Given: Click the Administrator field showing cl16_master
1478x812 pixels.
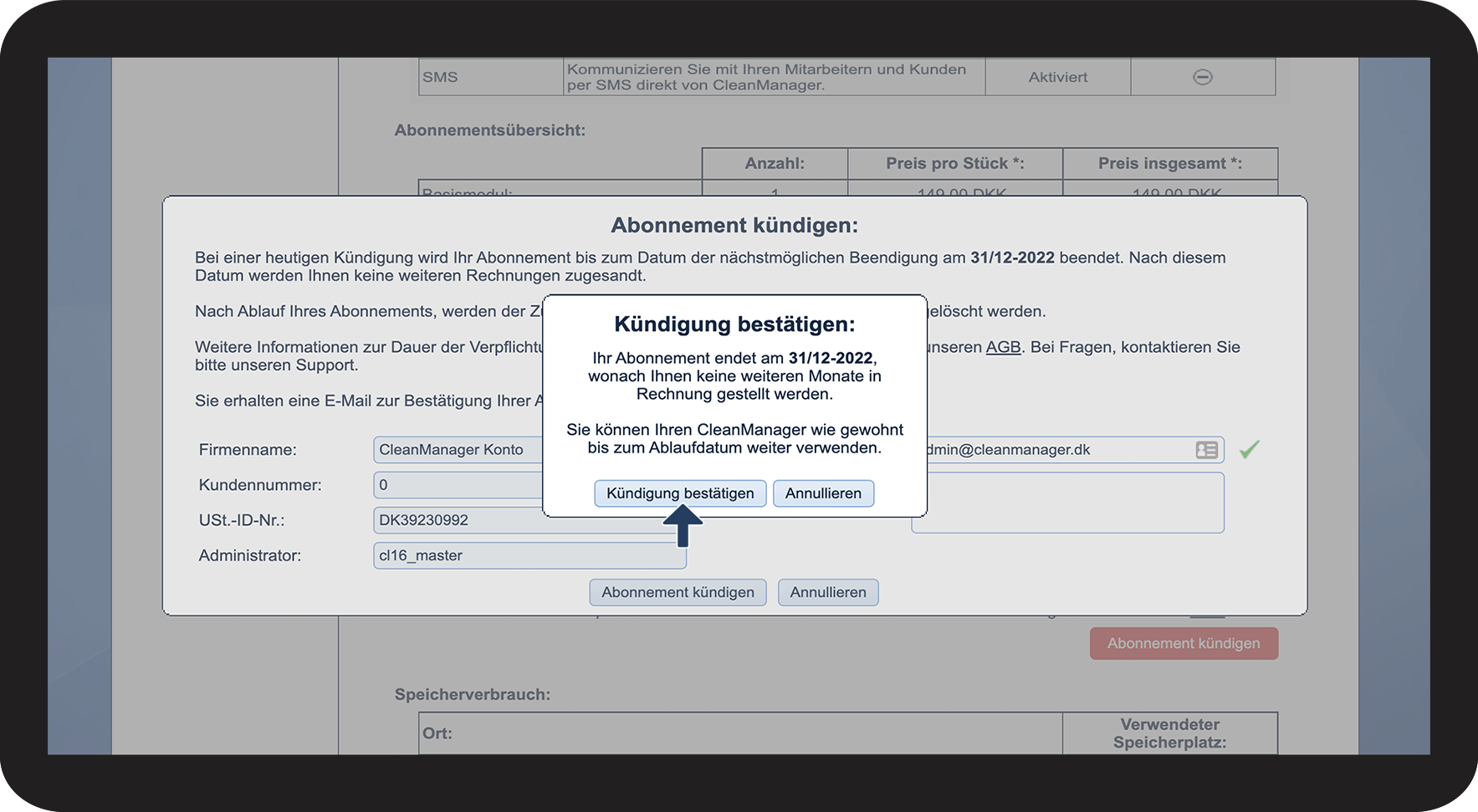Looking at the screenshot, I should coord(529,555).
